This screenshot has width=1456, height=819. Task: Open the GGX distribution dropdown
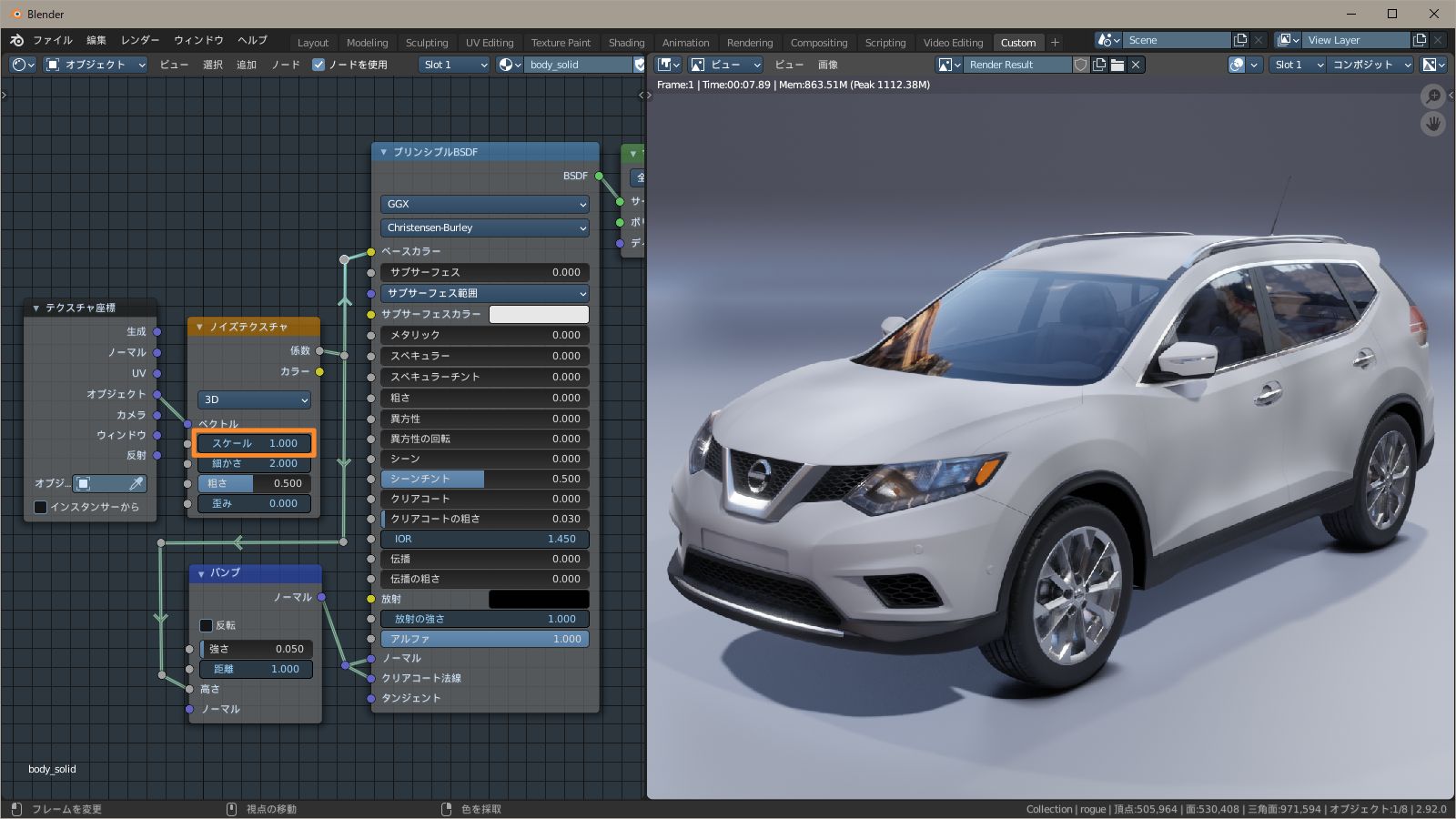(484, 204)
